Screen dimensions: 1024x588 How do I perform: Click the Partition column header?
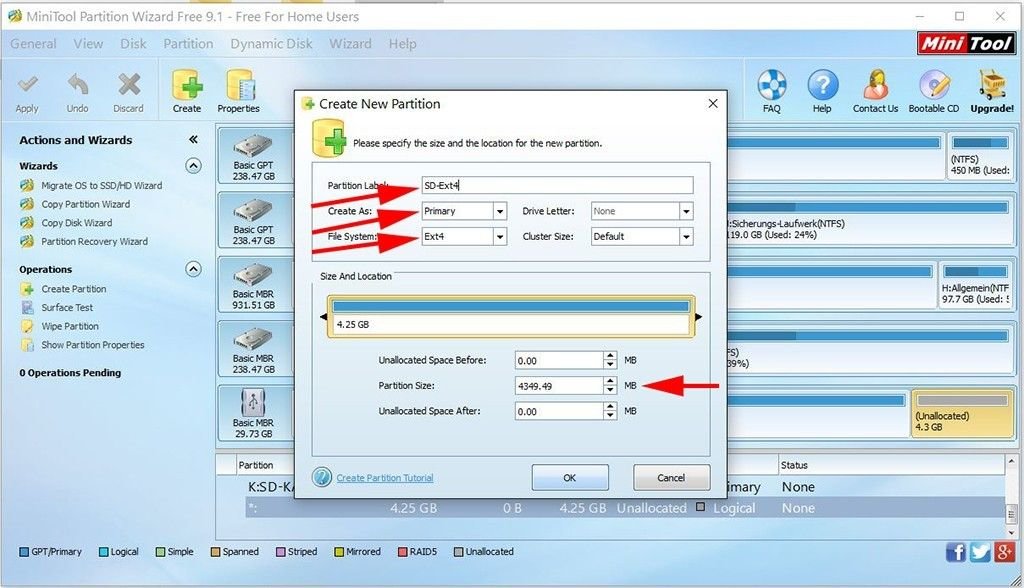click(x=256, y=465)
